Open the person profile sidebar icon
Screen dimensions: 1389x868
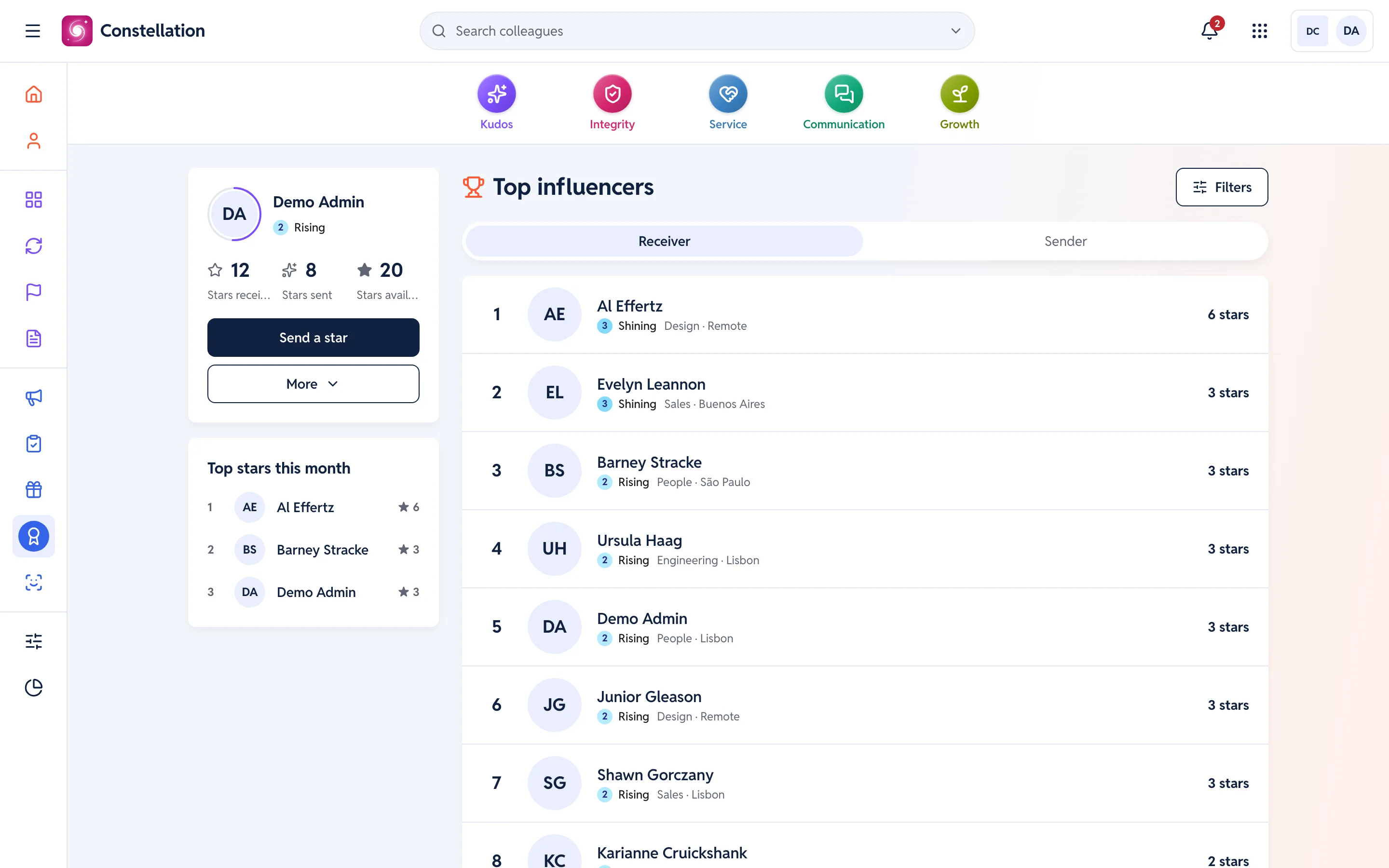[34, 141]
